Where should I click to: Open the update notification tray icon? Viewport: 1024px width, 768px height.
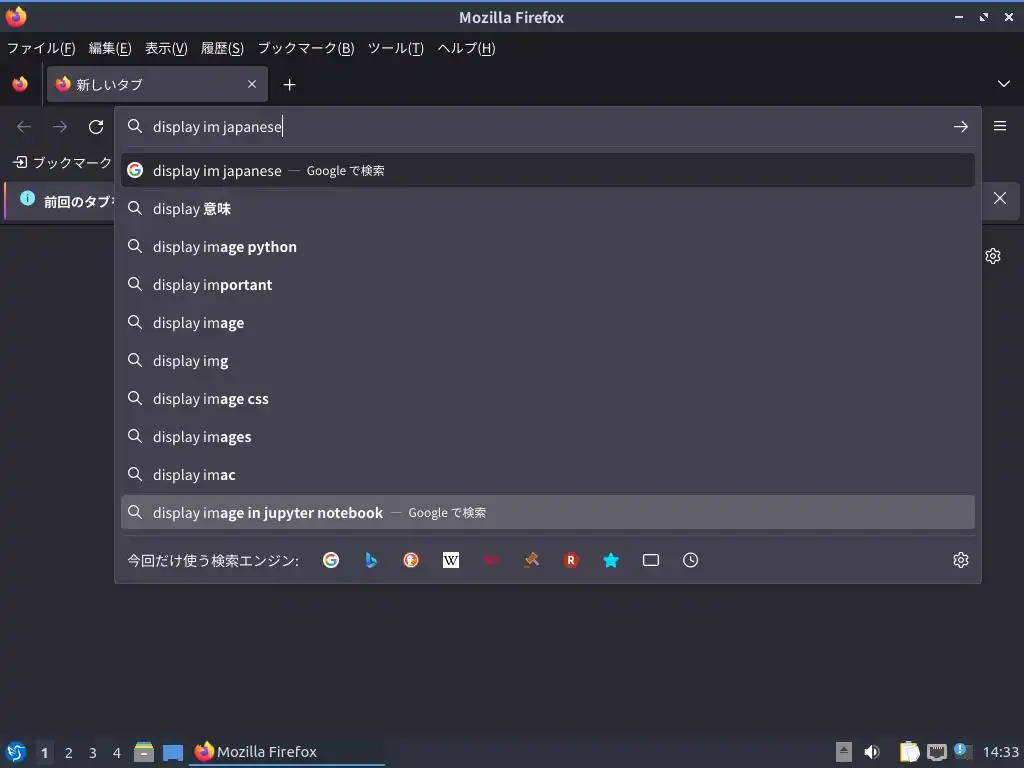click(x=962, y=751)
